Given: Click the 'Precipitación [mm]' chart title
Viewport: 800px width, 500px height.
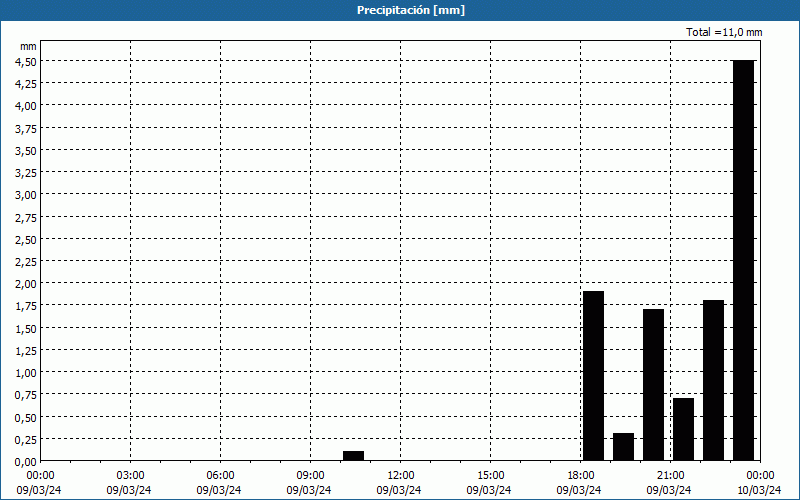Looking at the screenshot, I should click(411, 10).
